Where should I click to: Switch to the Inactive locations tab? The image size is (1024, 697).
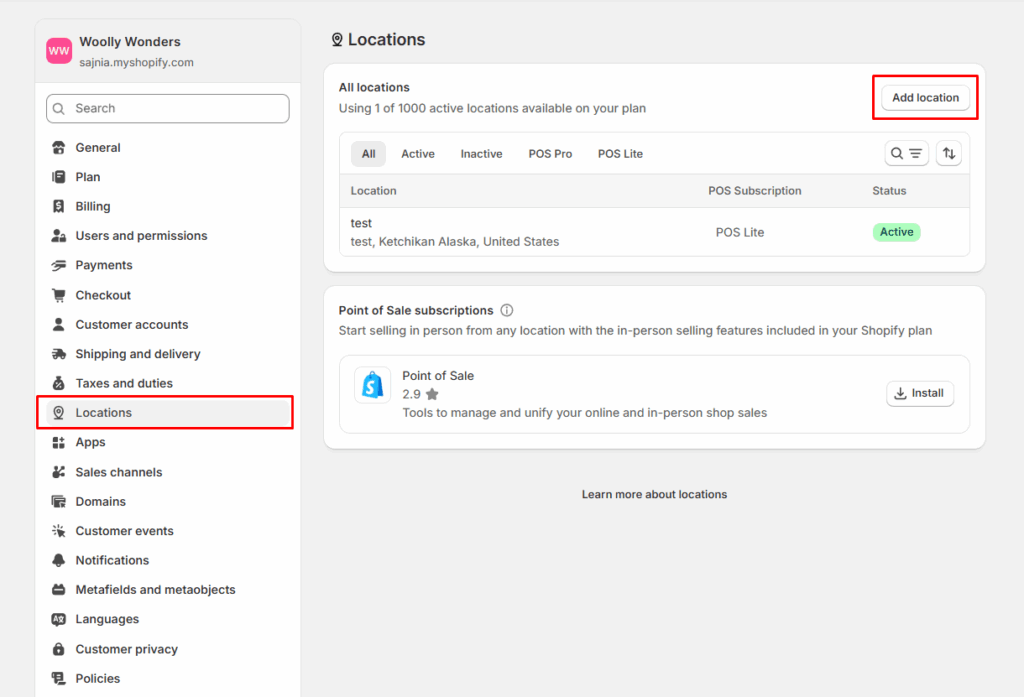[481, 154]
